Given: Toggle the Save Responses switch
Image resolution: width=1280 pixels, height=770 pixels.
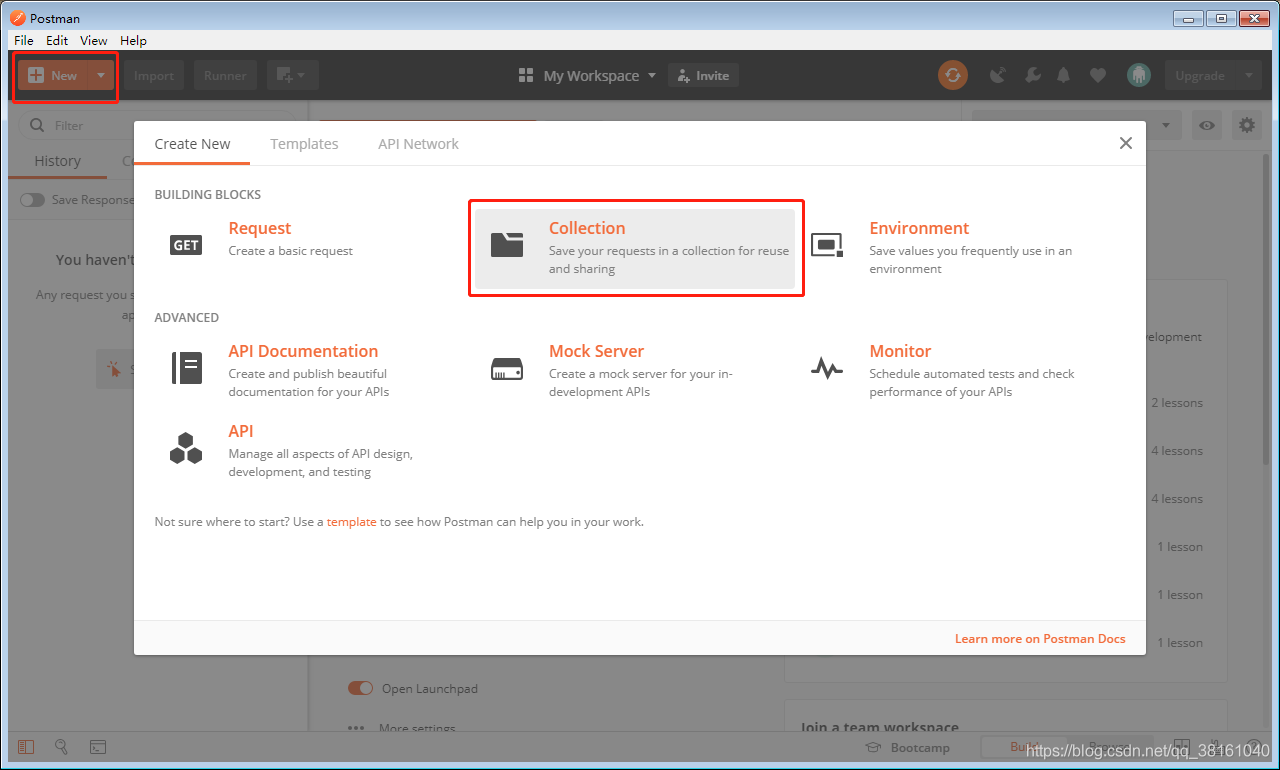Looking at the screenshot, I should pos(33,200).
